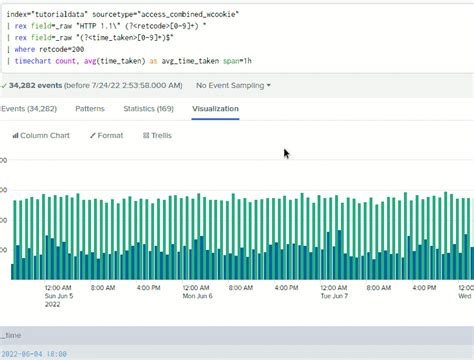Click the _time column header

pyautogui.click(x=11, y=335)
